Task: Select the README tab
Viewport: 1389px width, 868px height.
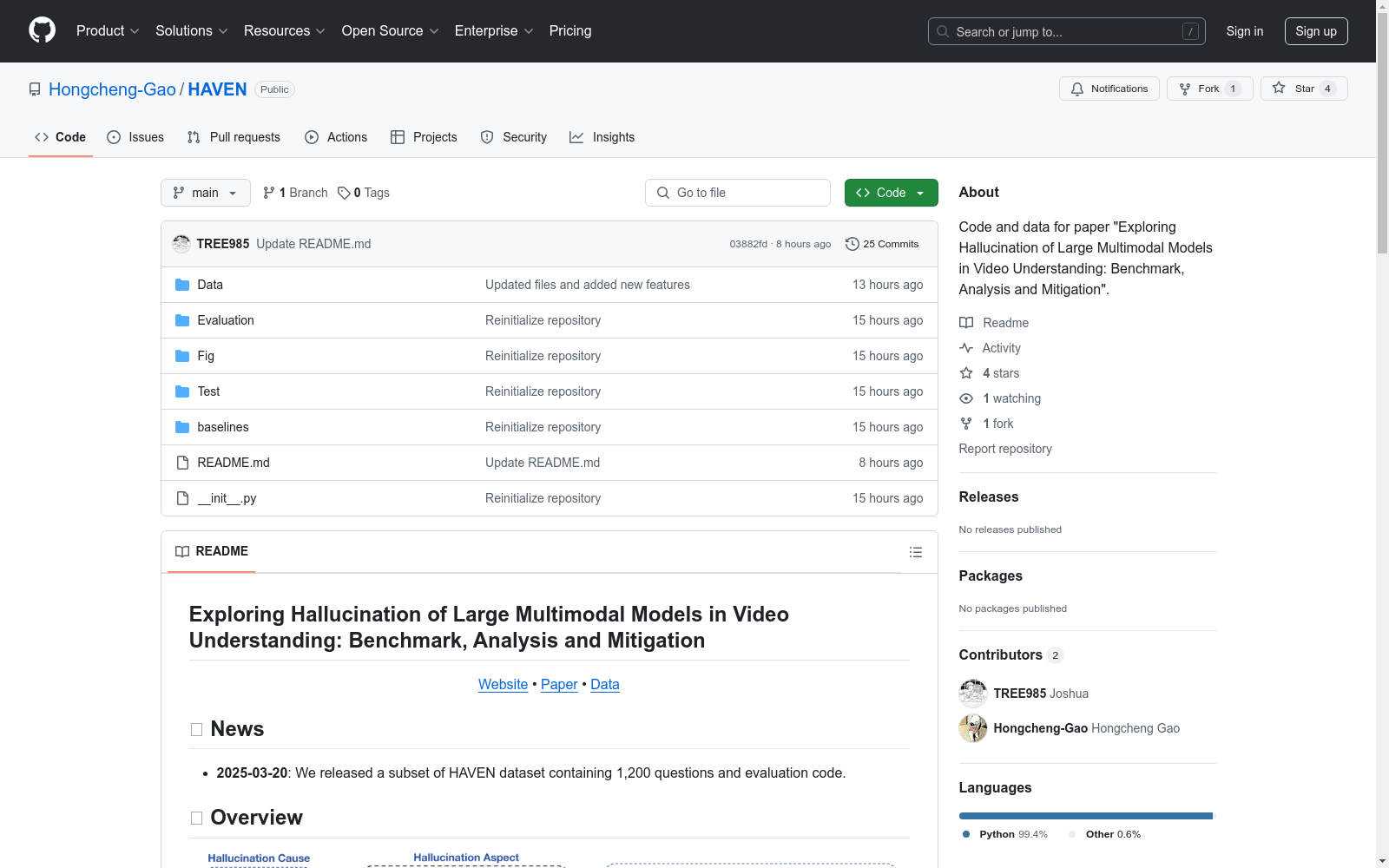Action: (212, 552)
